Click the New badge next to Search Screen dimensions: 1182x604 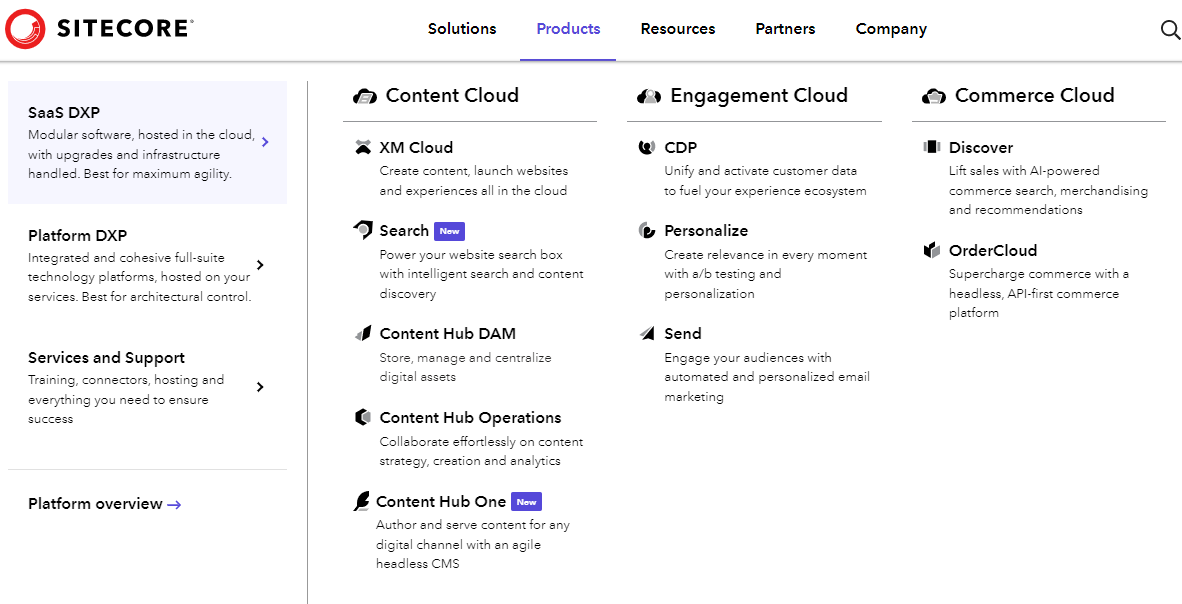pos(449,230)
